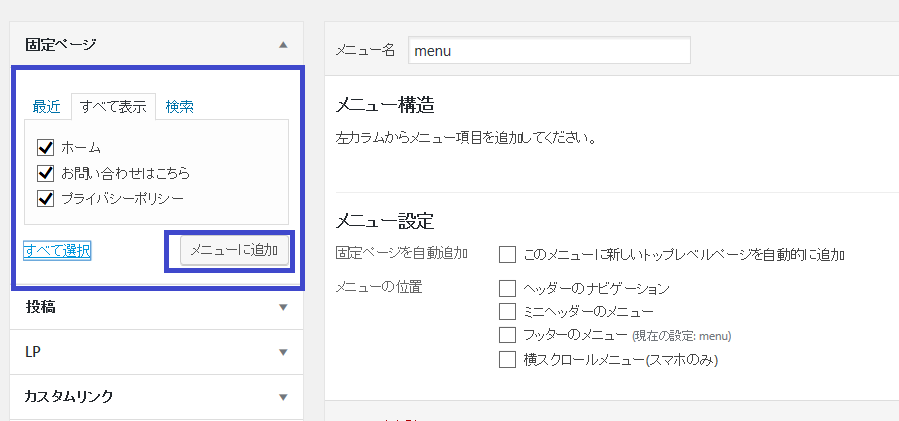Switch to the 最近 tab
Viewport: 899px width, 421px height.
tap(46, 106)
